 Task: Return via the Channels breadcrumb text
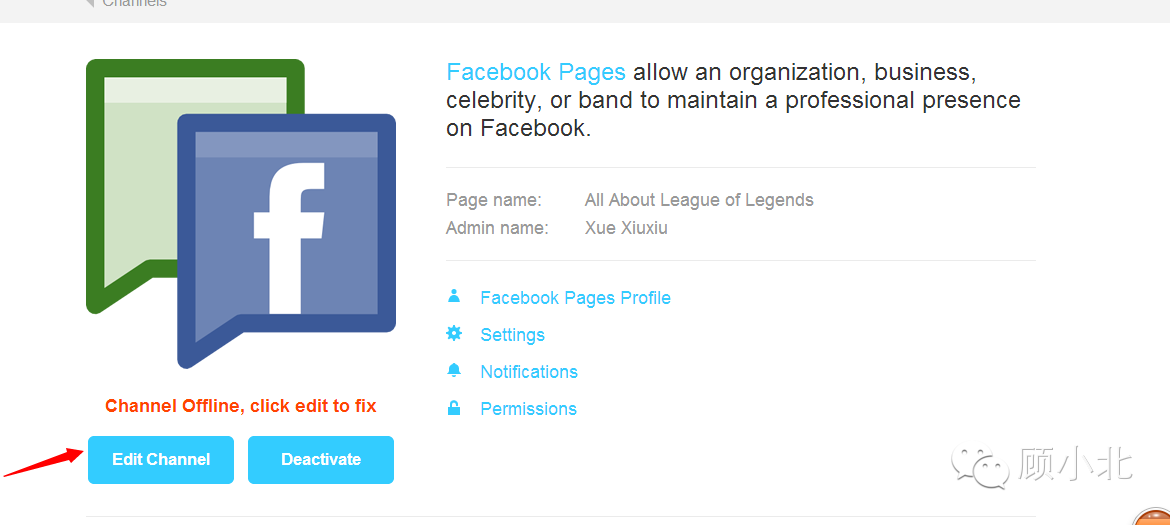pos(134,3)
